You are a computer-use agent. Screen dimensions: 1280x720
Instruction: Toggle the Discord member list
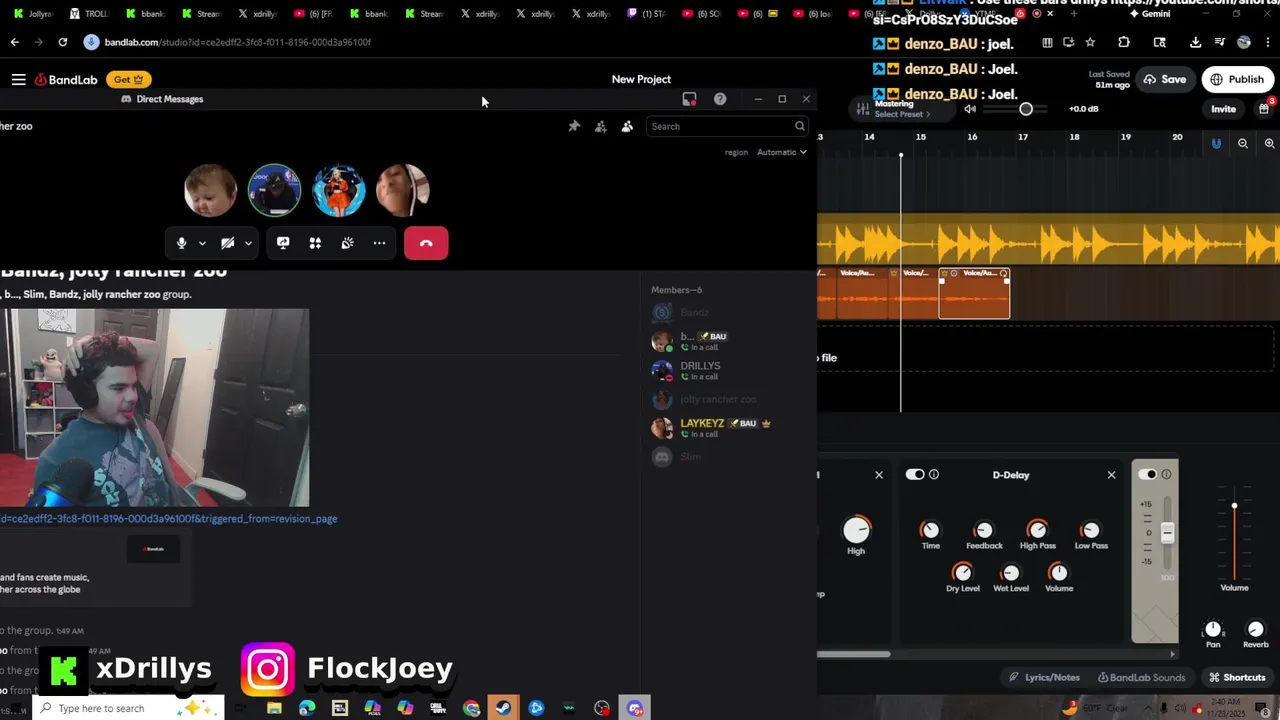[x=627, y=126]
